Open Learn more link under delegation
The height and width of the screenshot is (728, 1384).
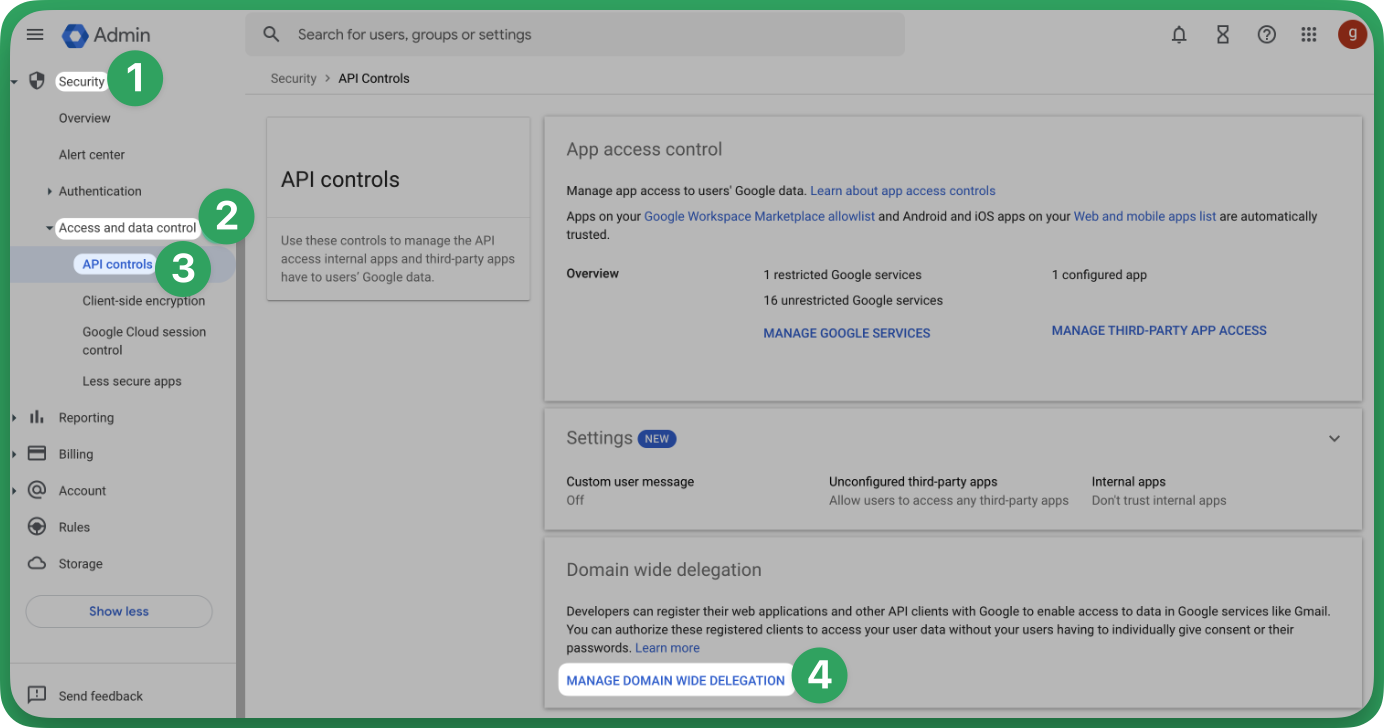(x=667, y=648)
